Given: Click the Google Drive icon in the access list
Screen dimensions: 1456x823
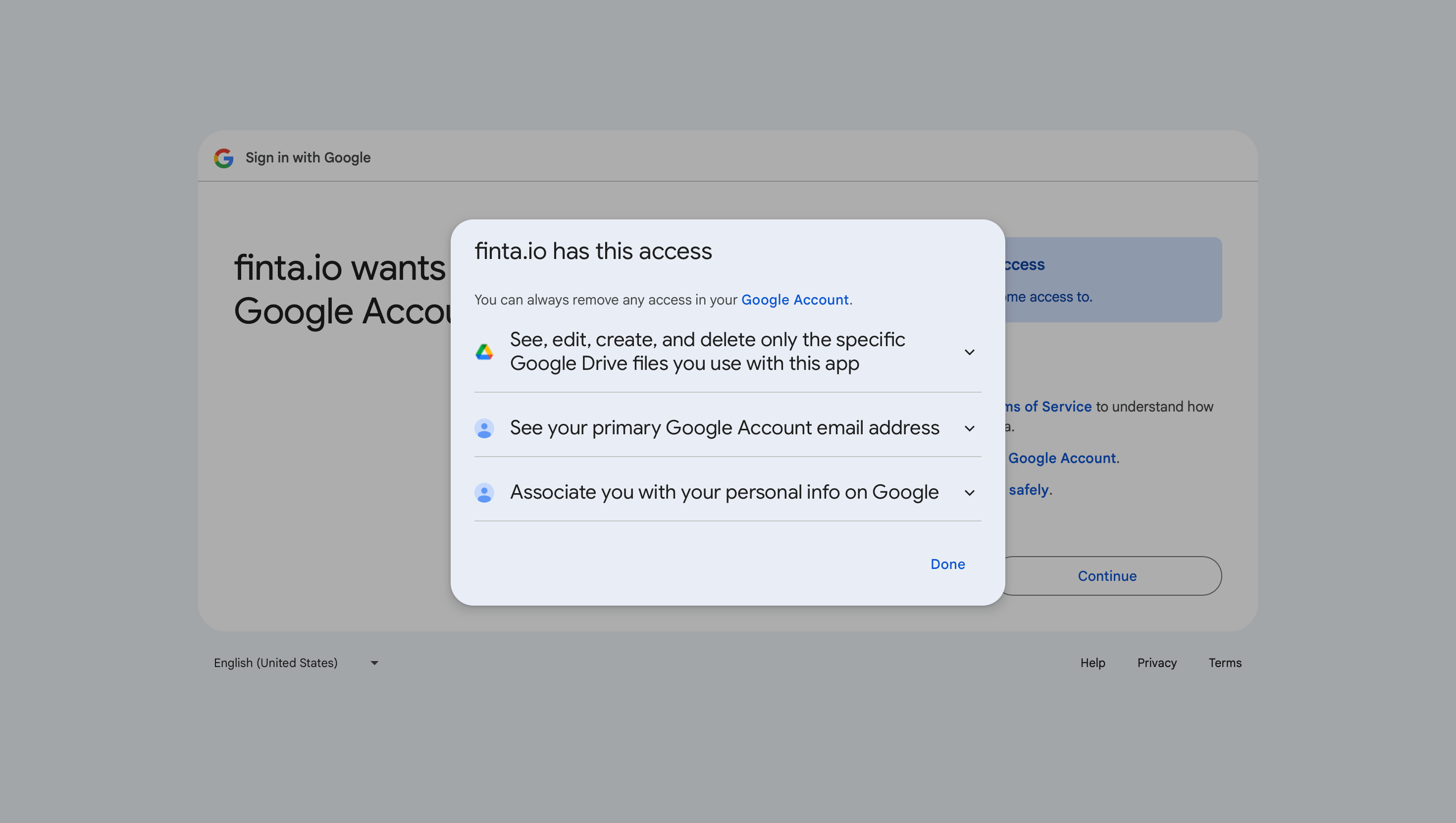Looking at the screenshot, I should pyautogui.click(x=485, y=351).
